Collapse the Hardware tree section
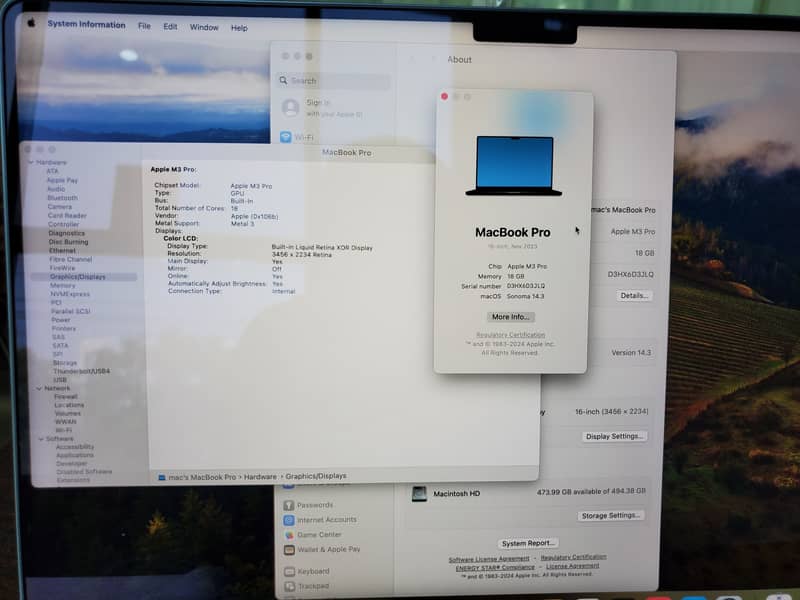This screenshot has width=800, height=600. pos(32,162)
